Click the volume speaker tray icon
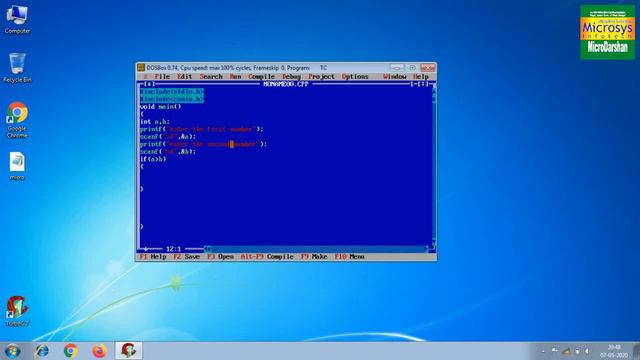The height and width of the screenshot is (360, 640). tap(587, 351)
